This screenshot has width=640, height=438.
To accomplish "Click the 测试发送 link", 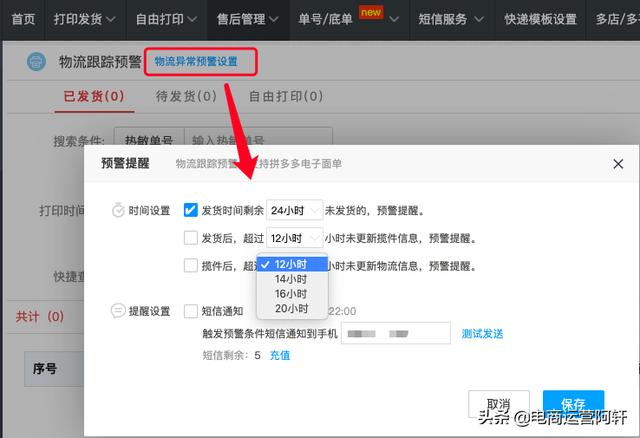I will click(482, 334).
